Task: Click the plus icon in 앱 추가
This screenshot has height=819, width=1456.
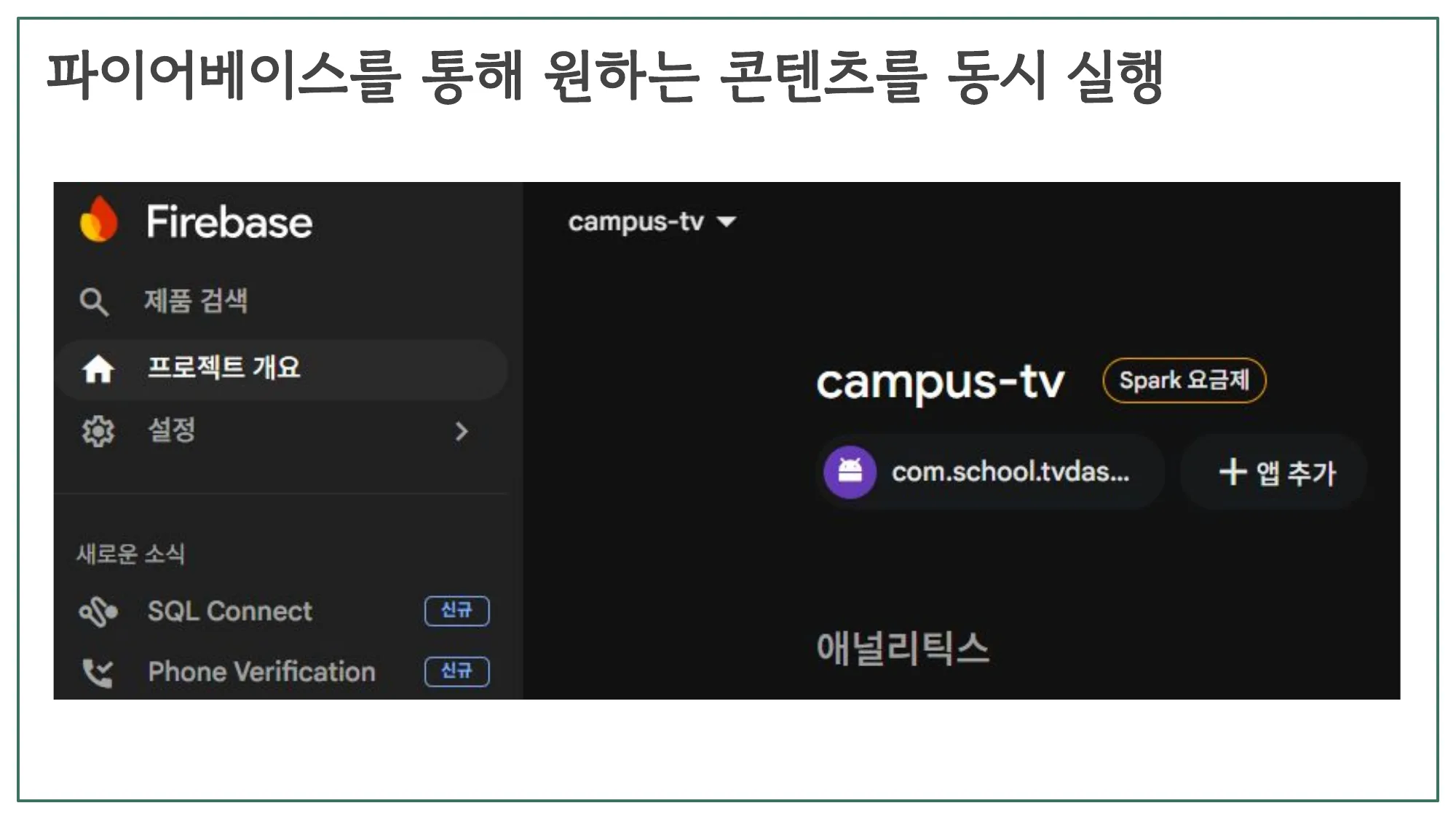Action: [1233, 472]
